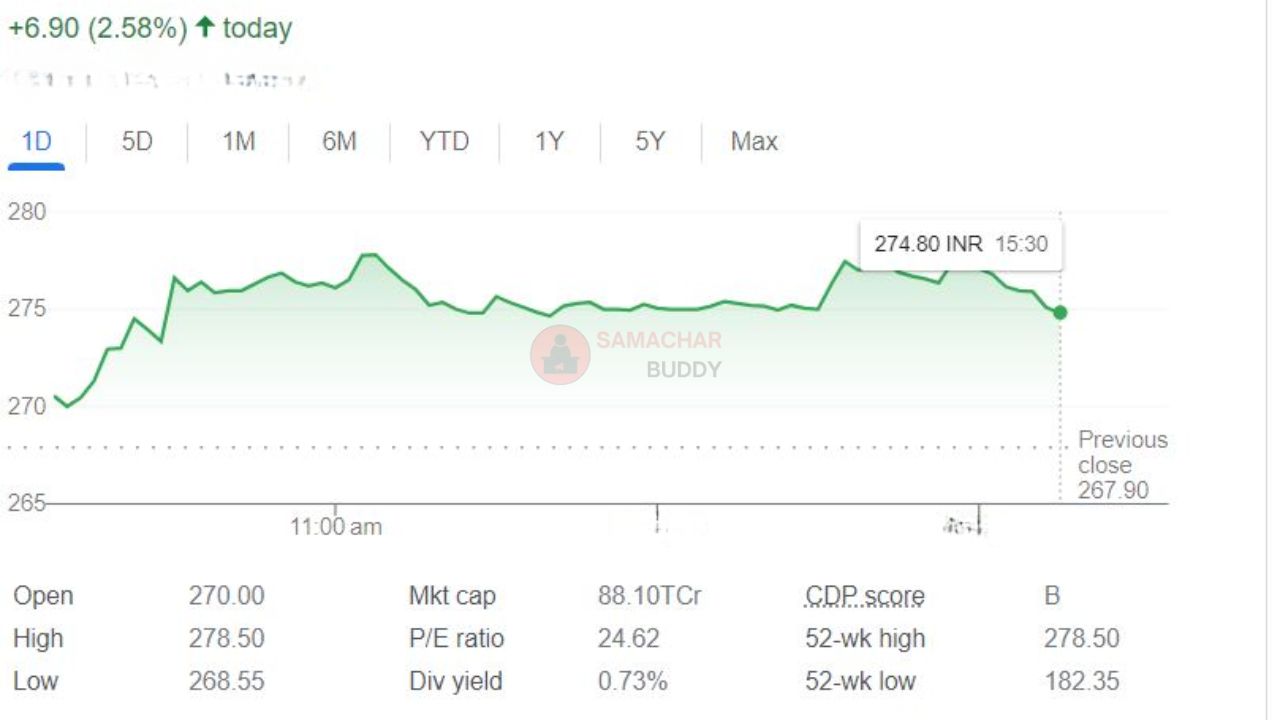Click the 52-wk low value 182.35
The height and width of the screenshot is (720, 1280).
pos(1081,681)
